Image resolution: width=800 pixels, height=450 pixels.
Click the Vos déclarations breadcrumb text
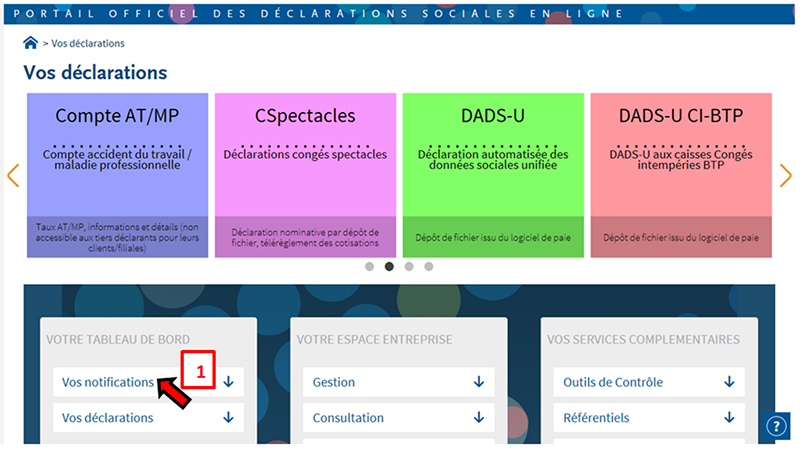pyautogui.click(x=88, y=44)
